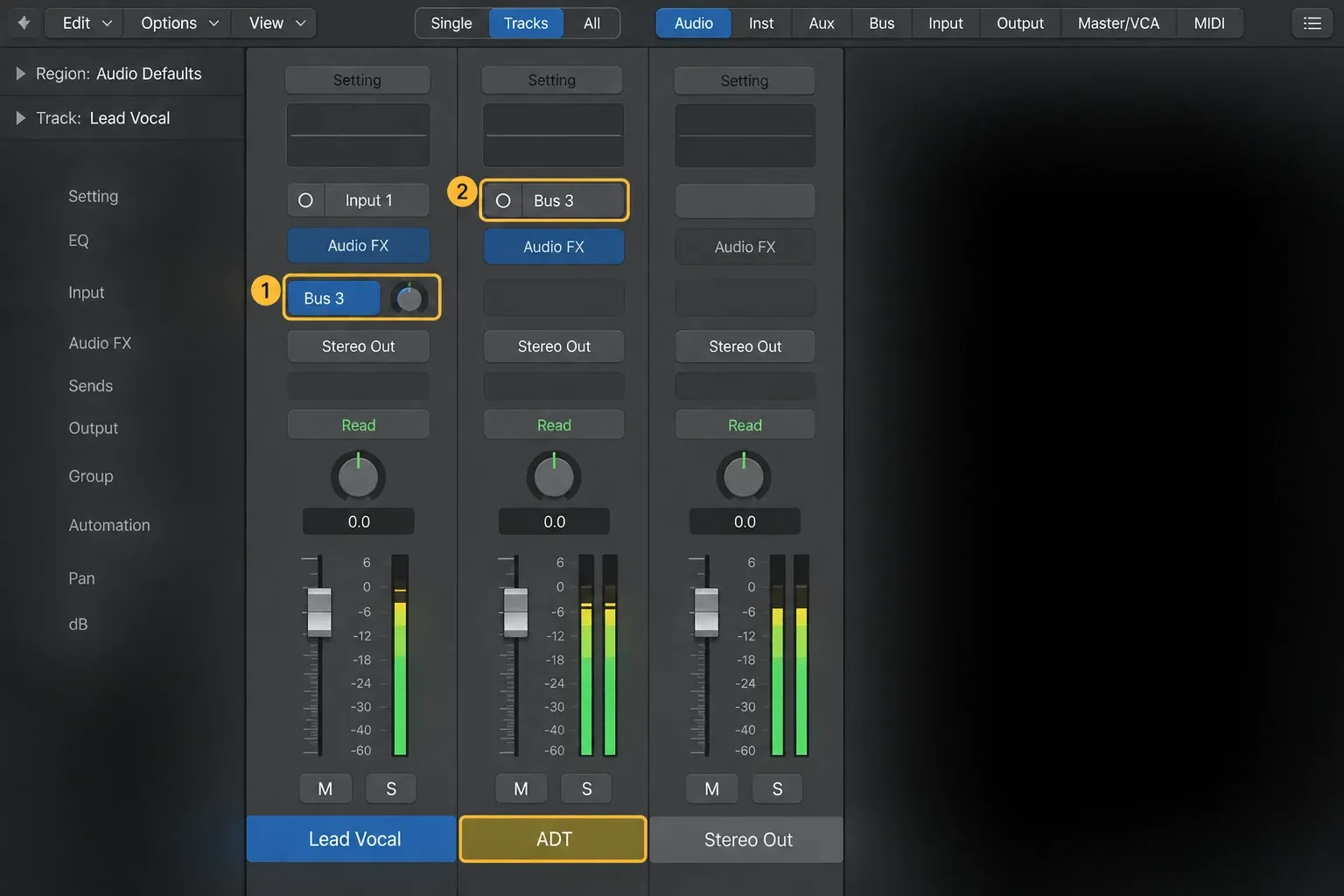Switch mixer to Single view

pyautogui.click(x=451, y=23)
